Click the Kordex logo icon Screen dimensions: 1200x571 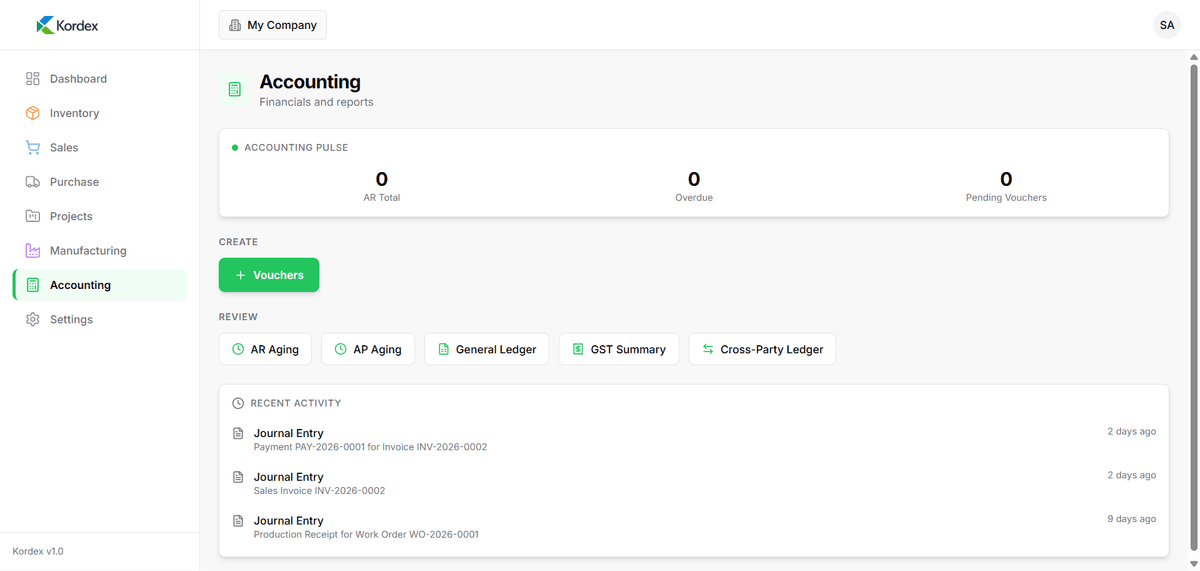[x=45, y=25]
